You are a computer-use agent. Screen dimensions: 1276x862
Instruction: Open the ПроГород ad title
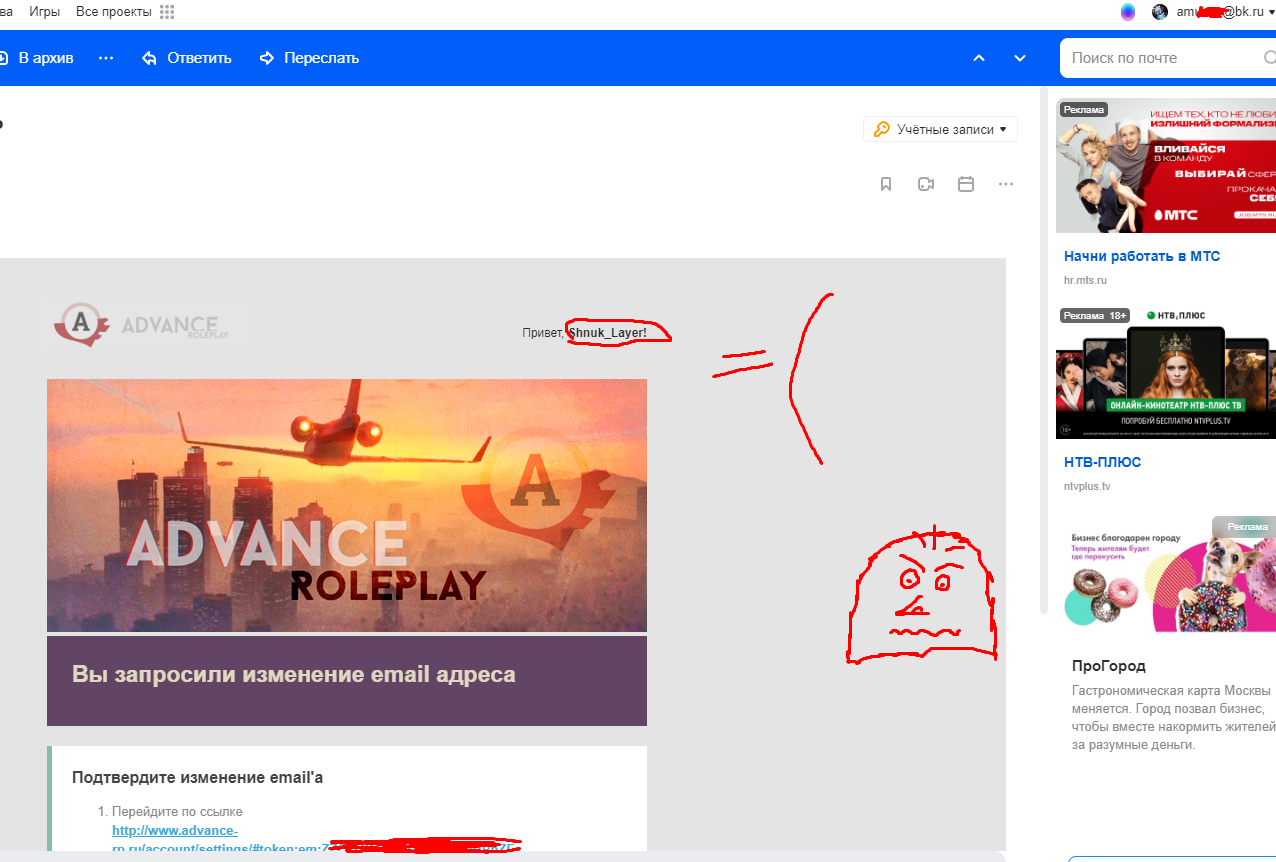(1109, 666)
